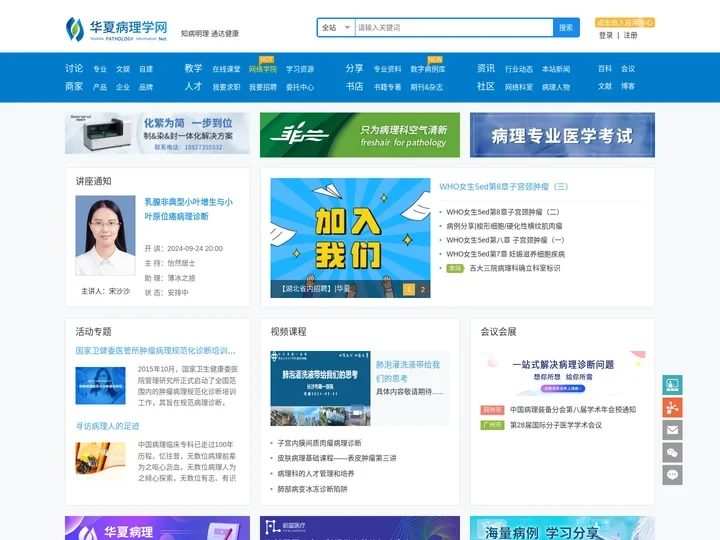Open WHO女生5ed第7章 妊娠滋养细胞疾病 article
Screen dimensions: 720x540
click(x=506, y=254)
